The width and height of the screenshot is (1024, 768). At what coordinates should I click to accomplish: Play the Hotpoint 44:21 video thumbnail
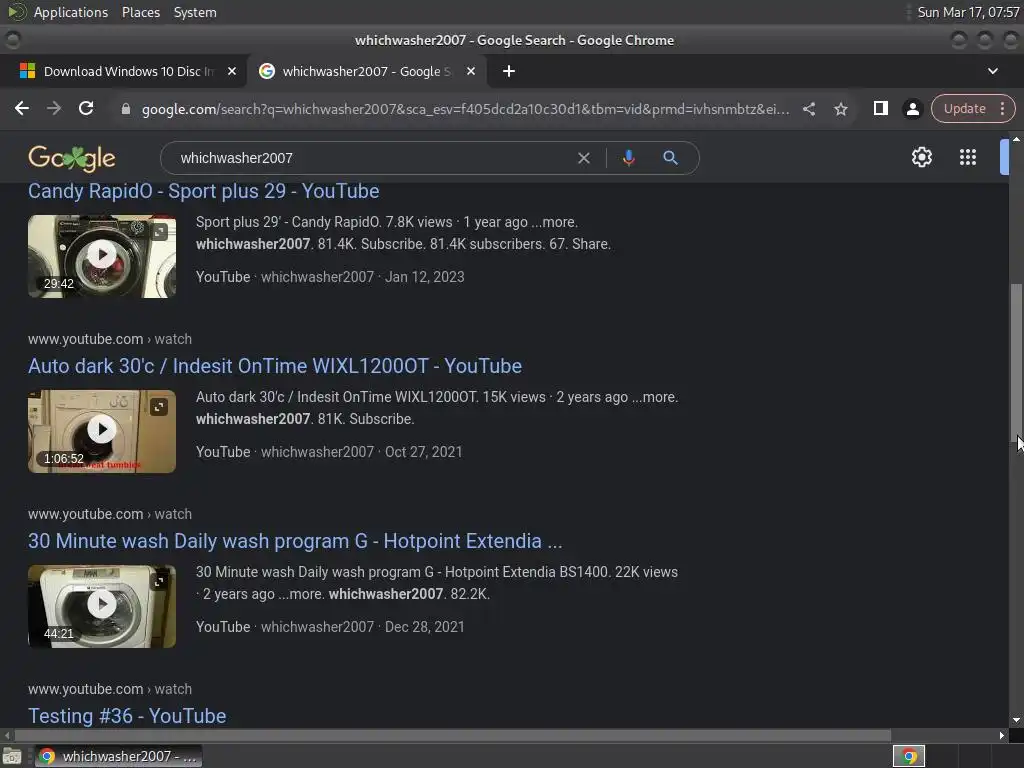(x=102, y=605)
